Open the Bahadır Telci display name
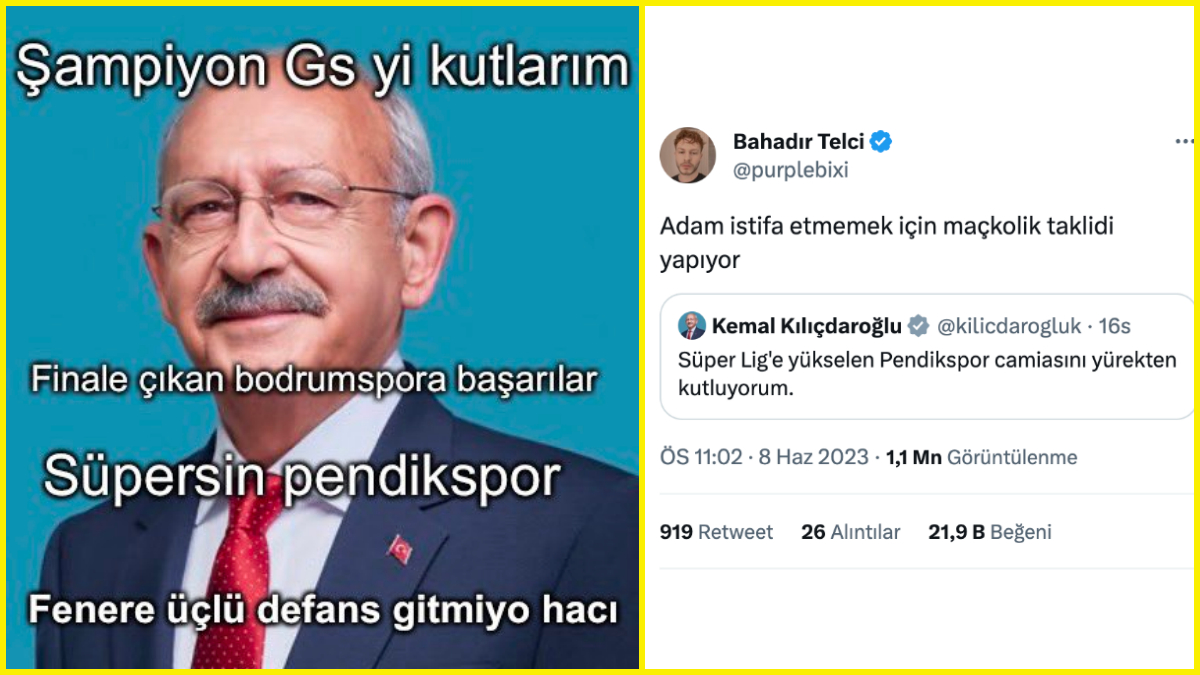 pyautogui.click(x=798, y=142)
